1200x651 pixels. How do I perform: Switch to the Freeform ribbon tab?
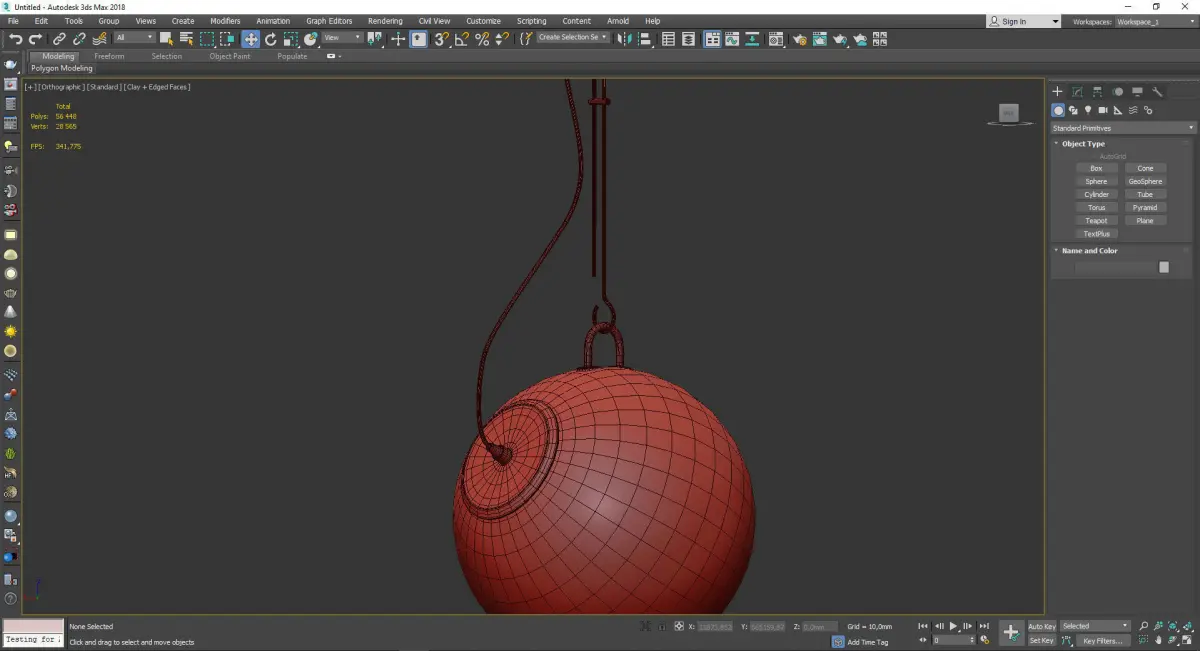(x=109, y=56)
